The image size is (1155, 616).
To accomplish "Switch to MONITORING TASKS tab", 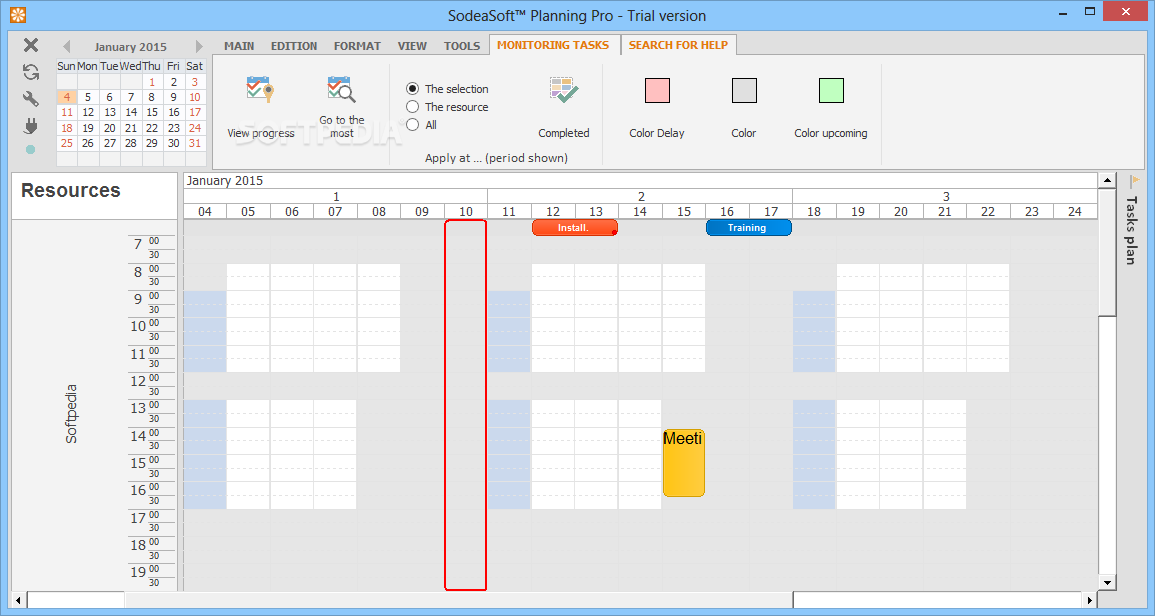I will click(553, 45).
